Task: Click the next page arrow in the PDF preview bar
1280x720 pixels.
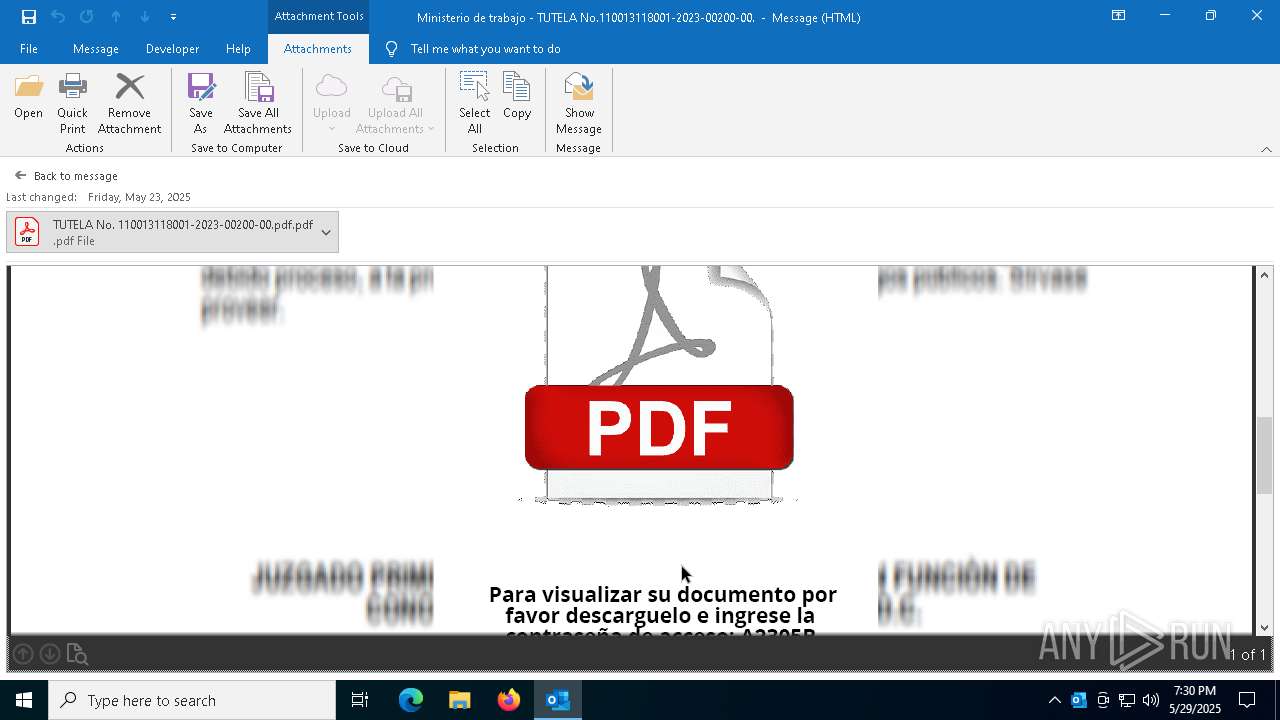Action: [49, 654]
